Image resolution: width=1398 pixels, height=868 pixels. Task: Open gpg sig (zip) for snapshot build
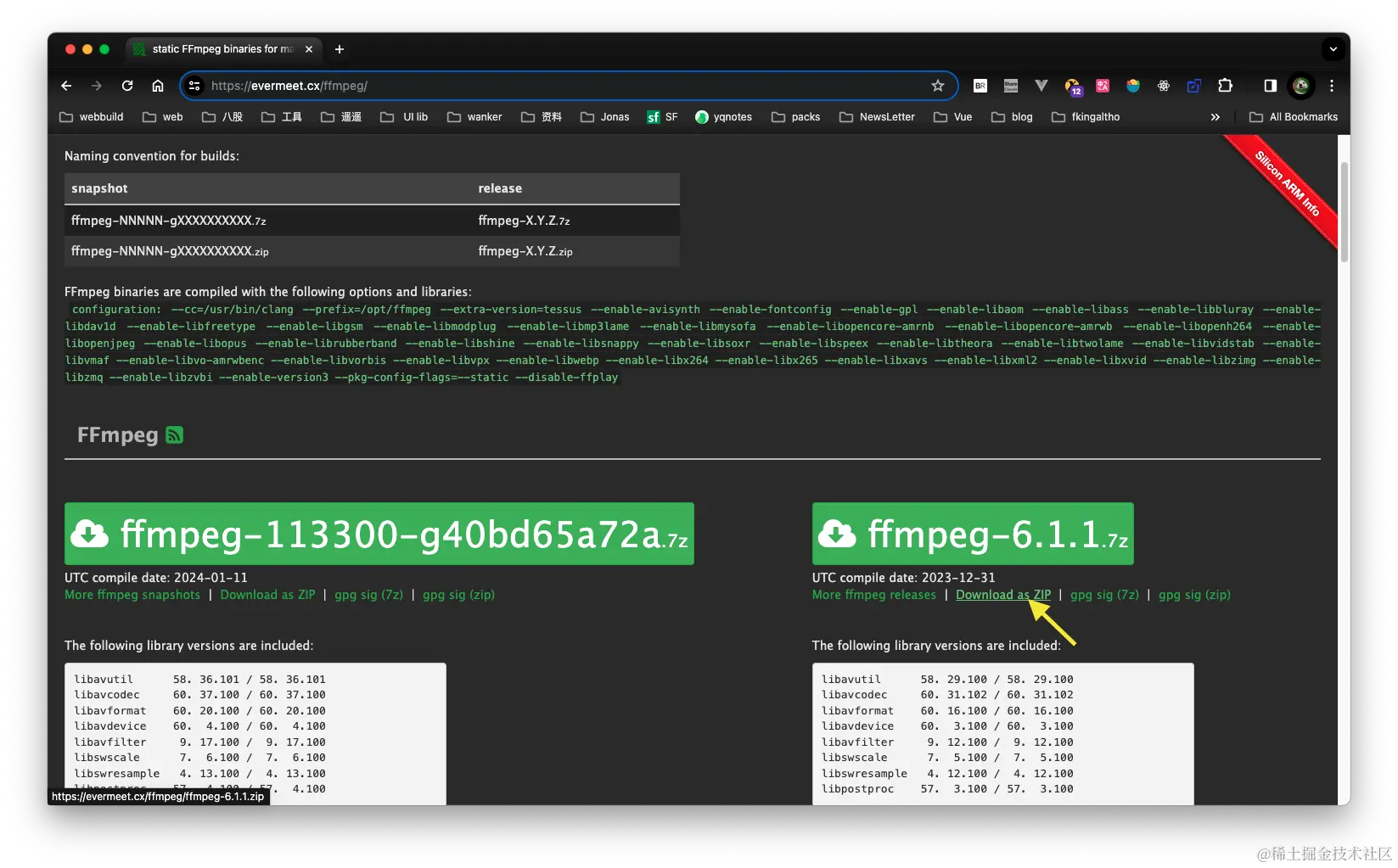point(458,595)
